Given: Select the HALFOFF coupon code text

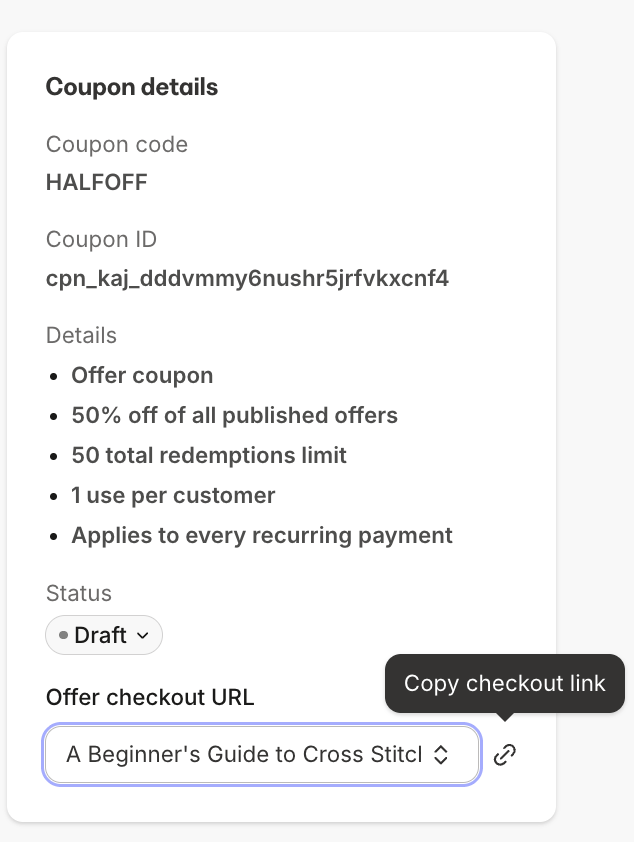Looking at the screenshot, I should click(97, 183).
